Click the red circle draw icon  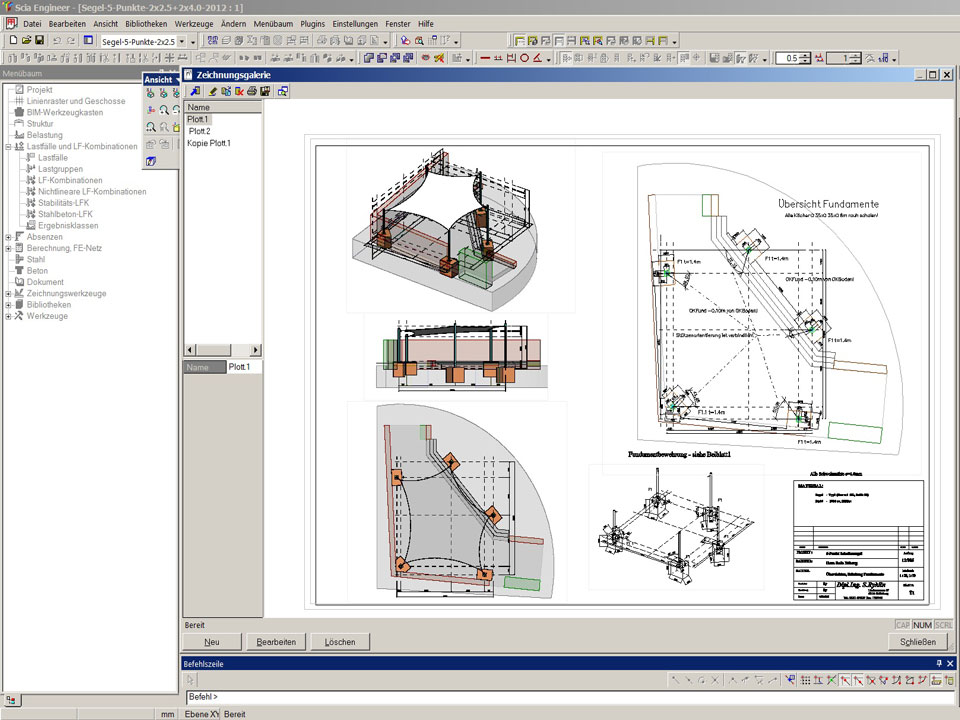524,59
